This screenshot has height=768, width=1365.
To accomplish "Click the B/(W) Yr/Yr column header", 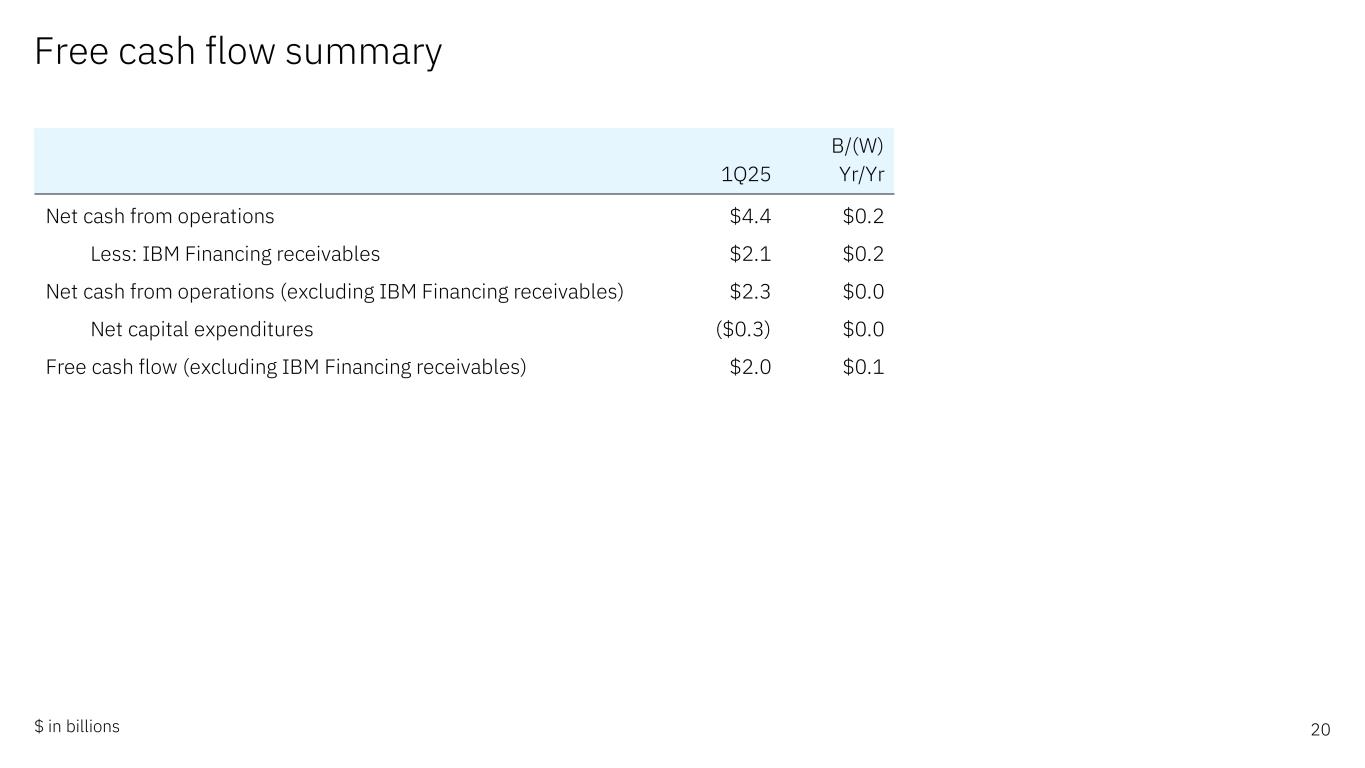I will [x=858, y=161].
